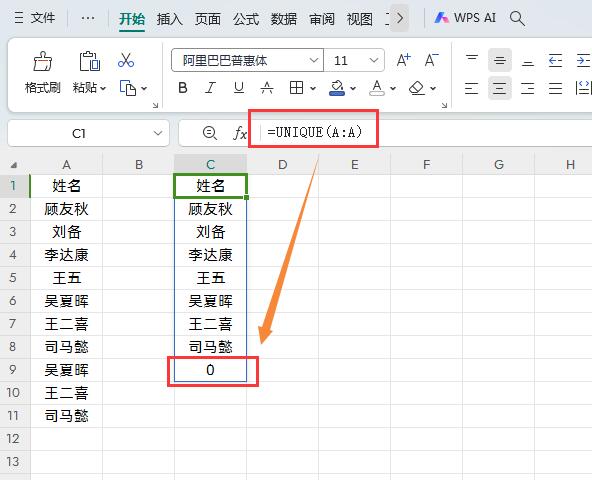
Task: Open the font name dropdown
Action: [x=313, y=60]
